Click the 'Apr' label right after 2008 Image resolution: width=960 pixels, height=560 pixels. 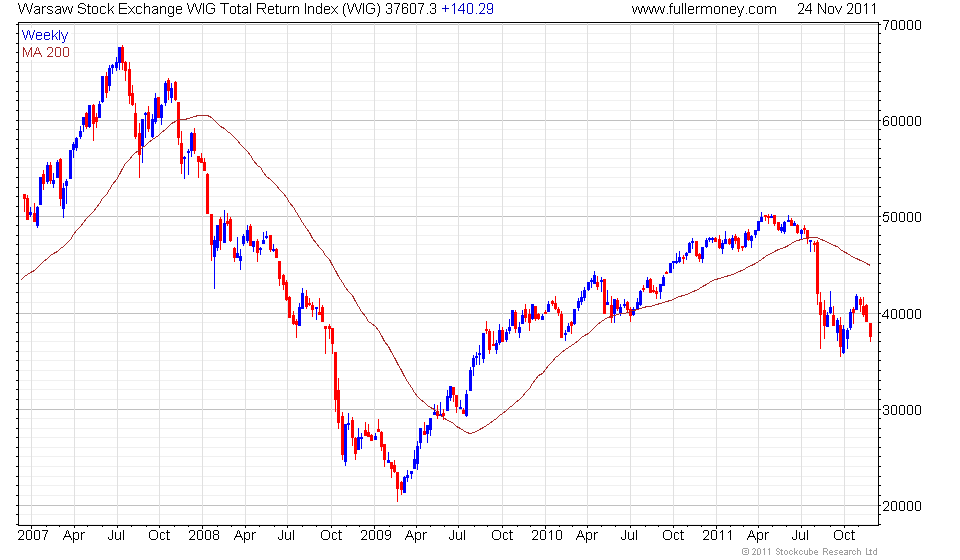pos(245,536)
